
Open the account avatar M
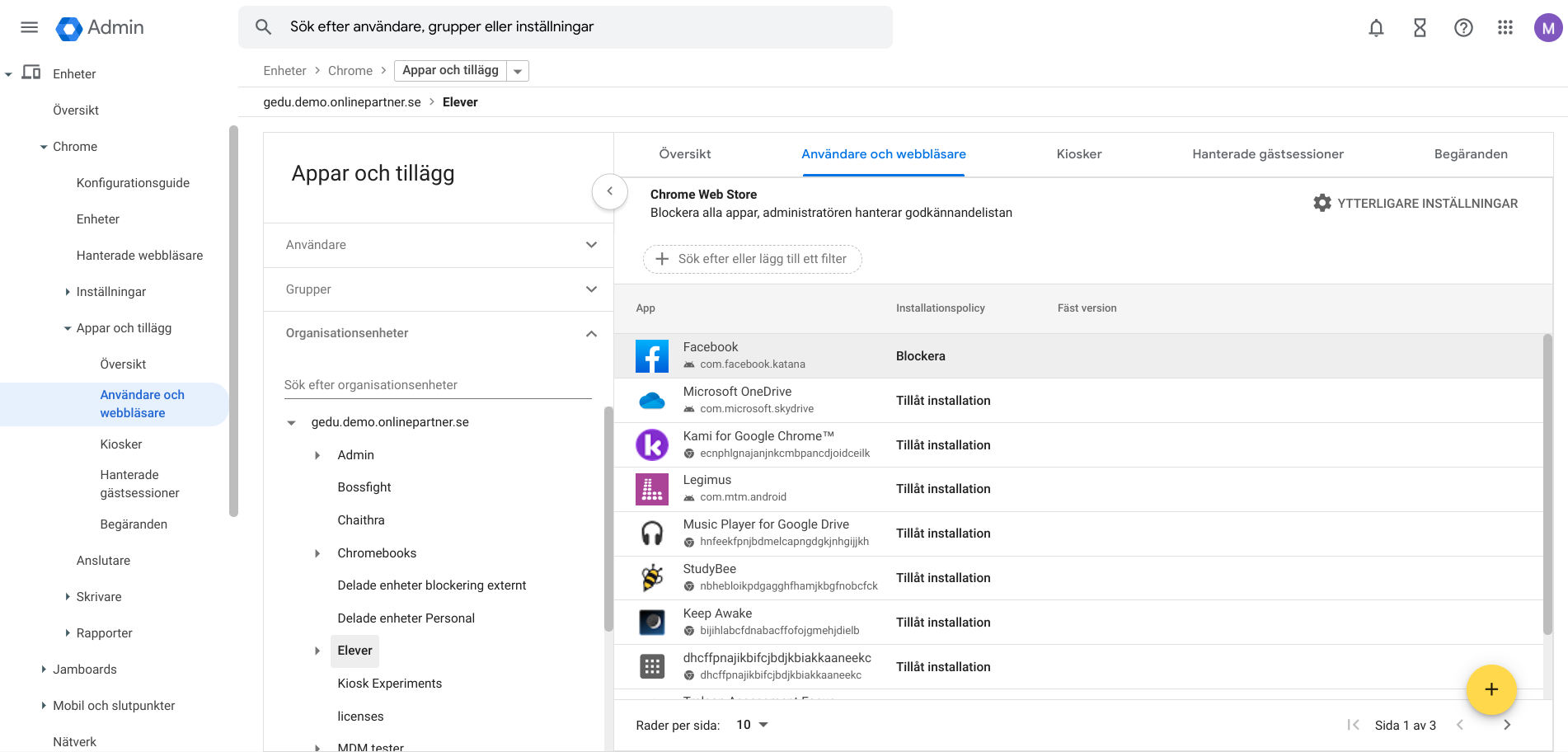(1548, 27)
